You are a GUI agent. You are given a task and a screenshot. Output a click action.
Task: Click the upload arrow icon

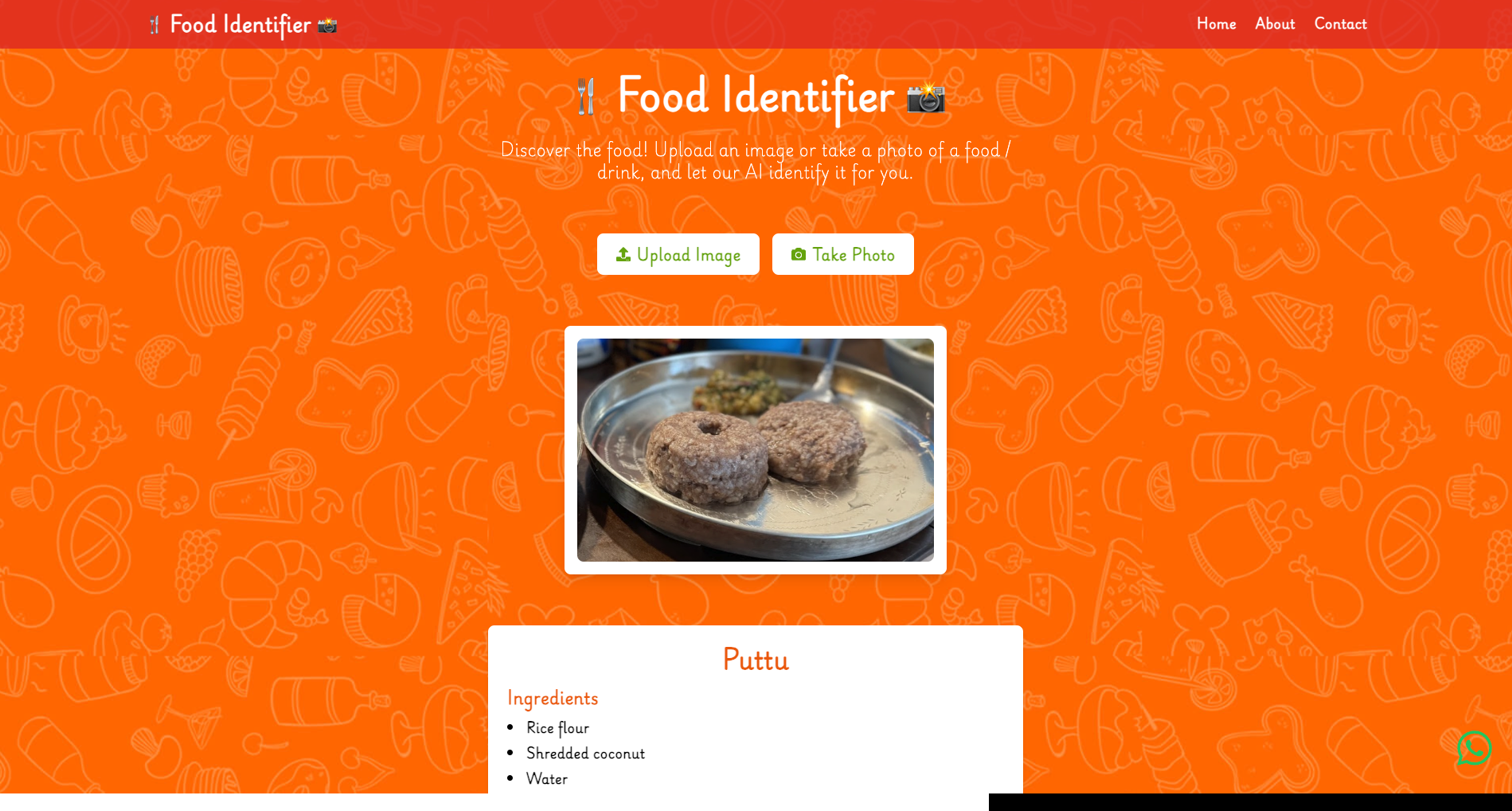[x=623, y=254]
